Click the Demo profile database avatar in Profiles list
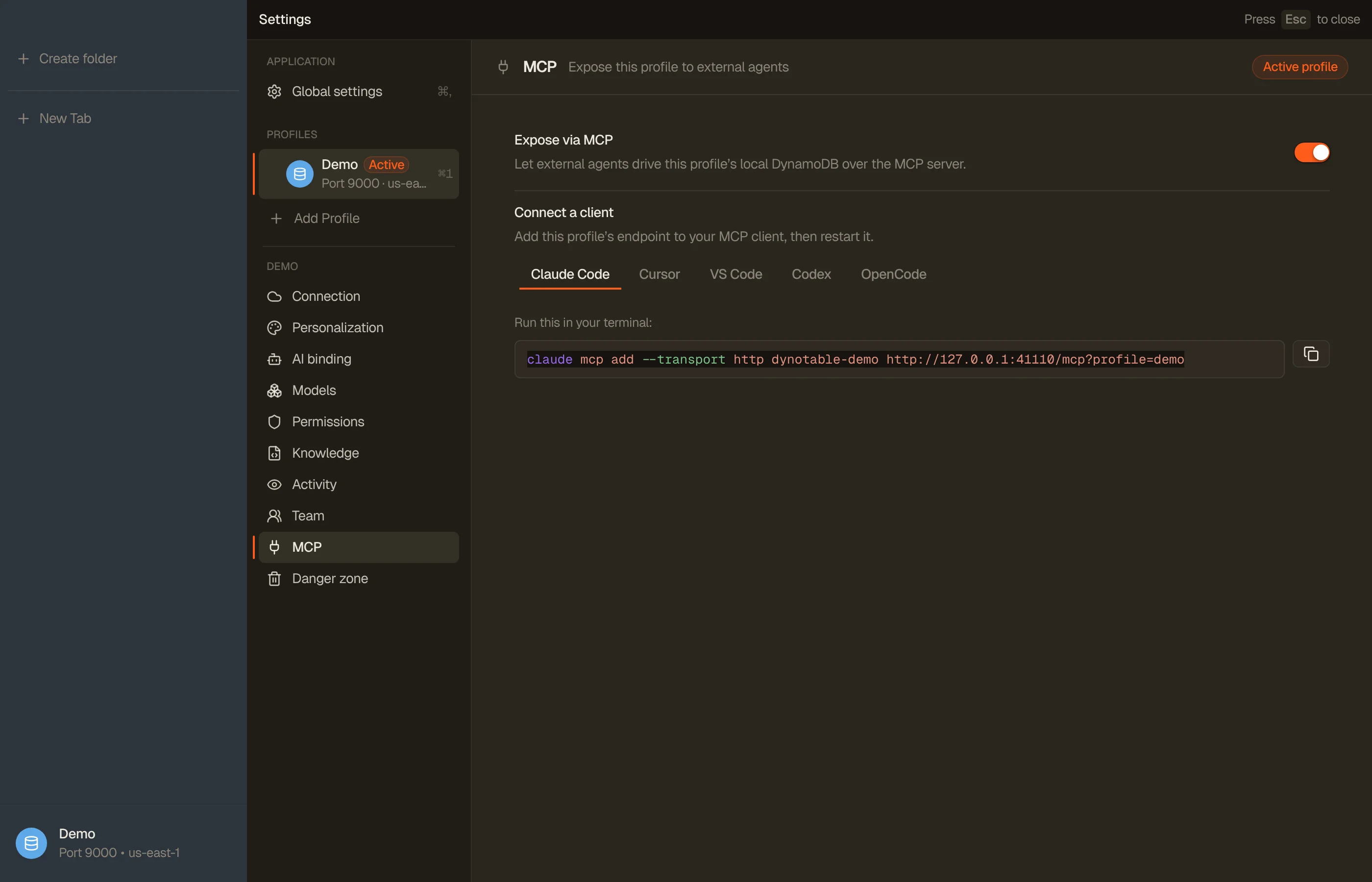This screenshot has height=882, width=1372. pyautogui.click(x=299, y=174)
